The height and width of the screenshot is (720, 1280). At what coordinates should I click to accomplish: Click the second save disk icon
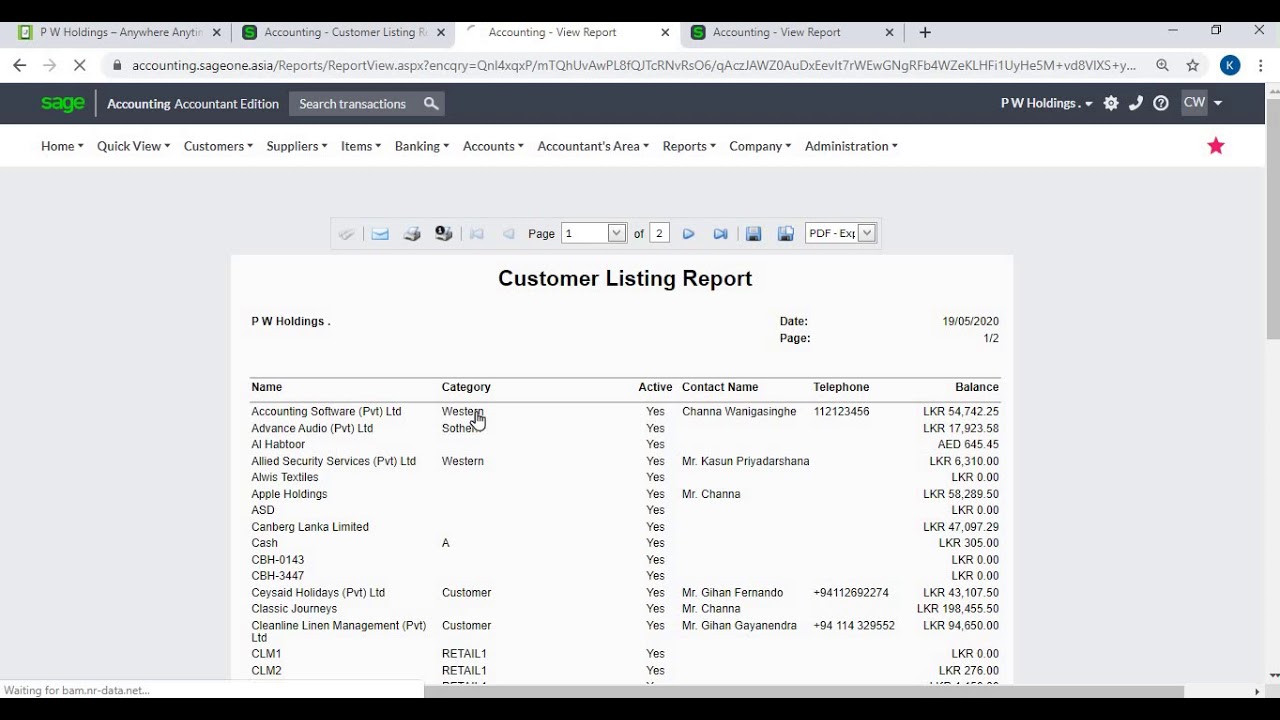(786, 234)
